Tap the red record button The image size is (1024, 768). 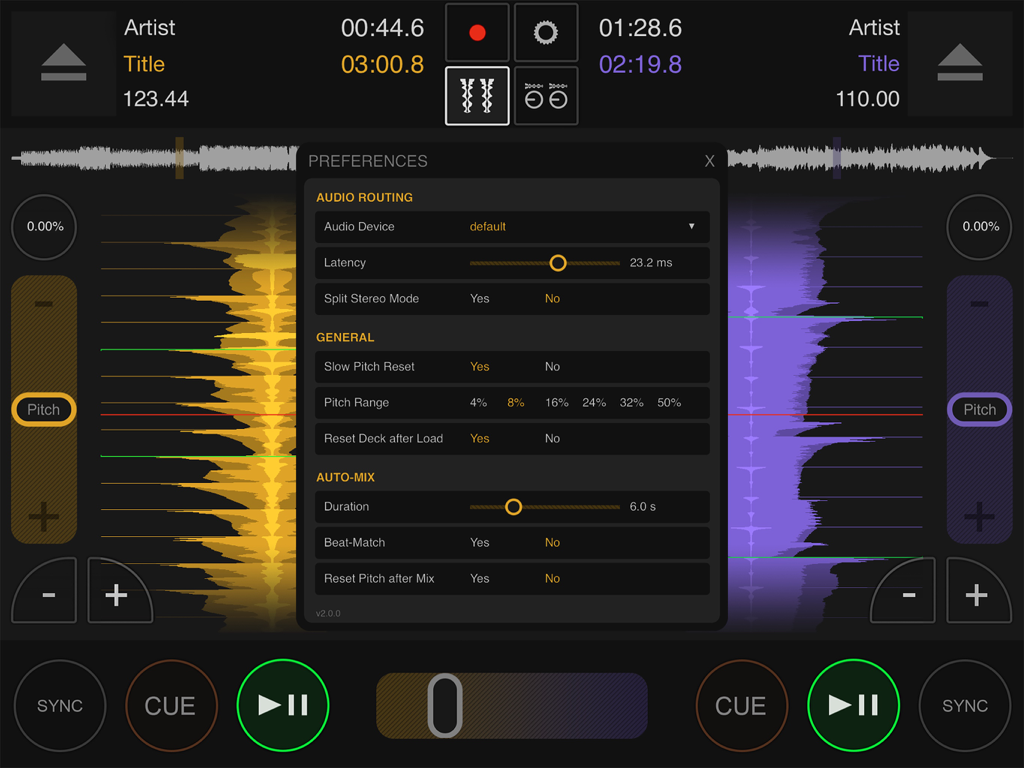coord(477,32)
